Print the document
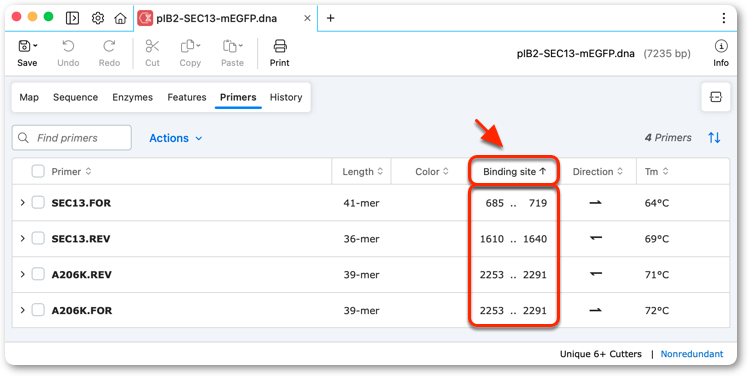Screen dimensions: 748x376 (x=280, y=53)
